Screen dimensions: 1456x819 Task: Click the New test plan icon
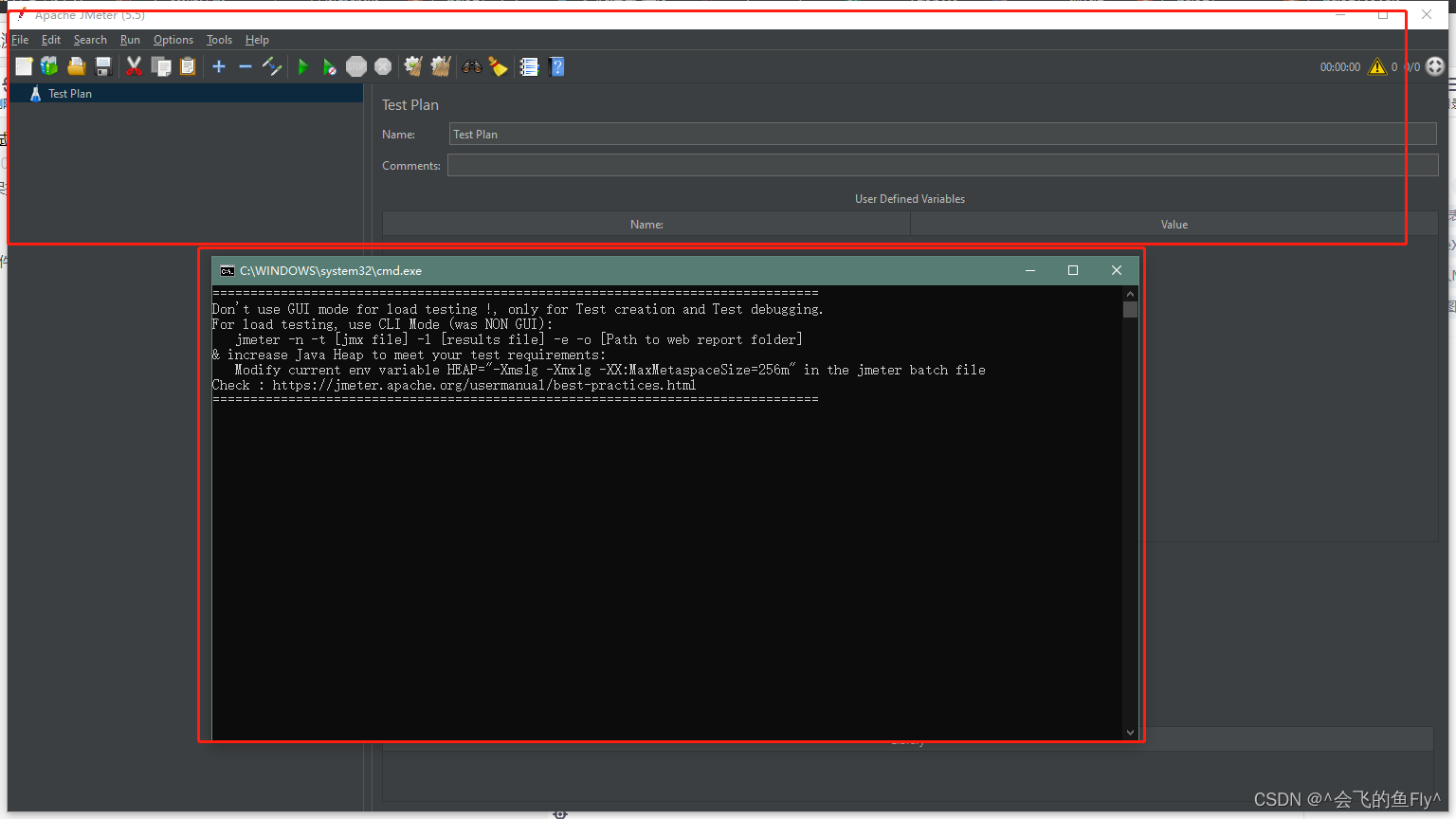click(24, 66)
